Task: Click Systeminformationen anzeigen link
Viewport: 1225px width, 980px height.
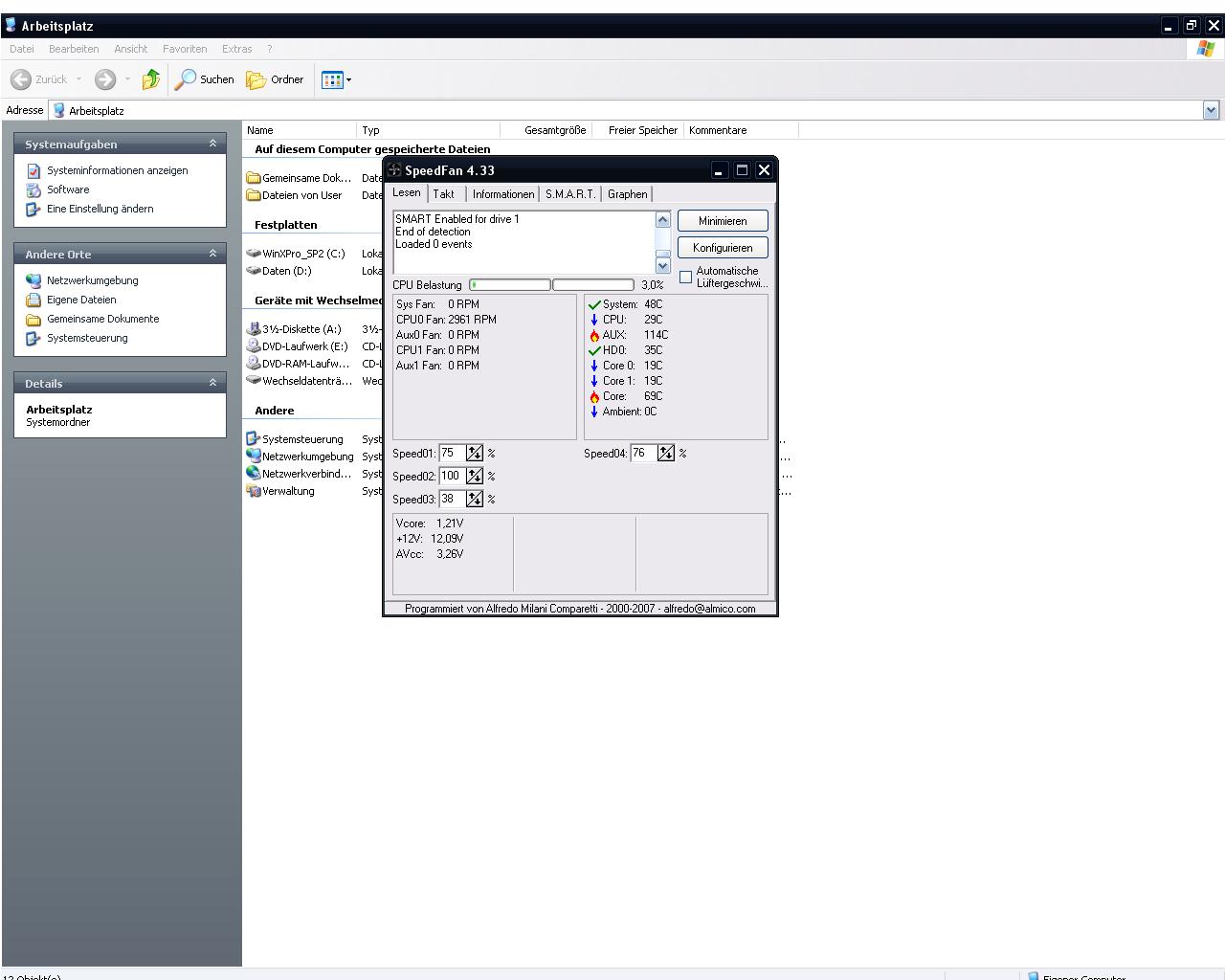Action: (x=117, y=170)
